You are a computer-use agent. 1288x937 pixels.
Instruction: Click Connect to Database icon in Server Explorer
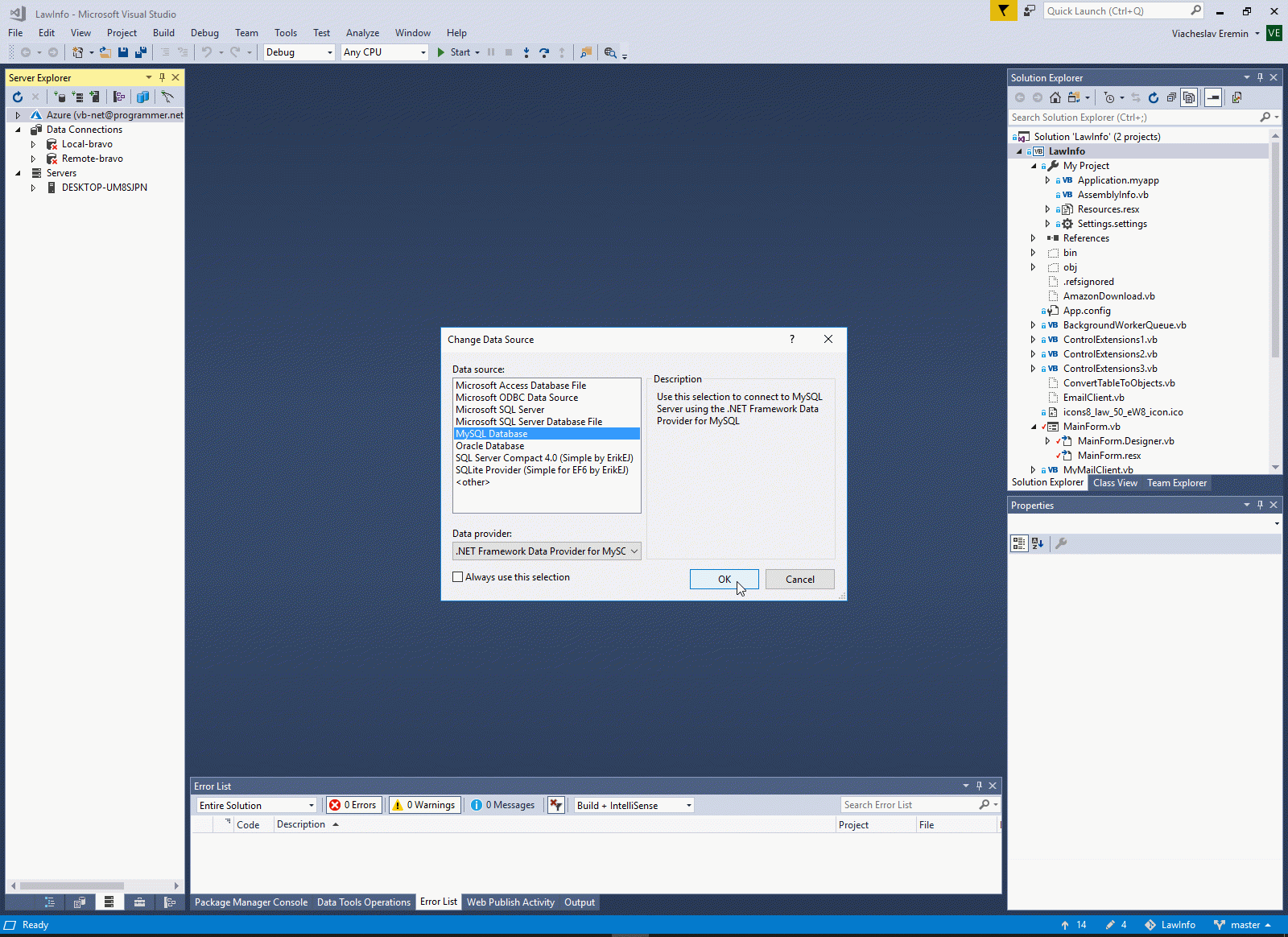(x=60, y=97)
